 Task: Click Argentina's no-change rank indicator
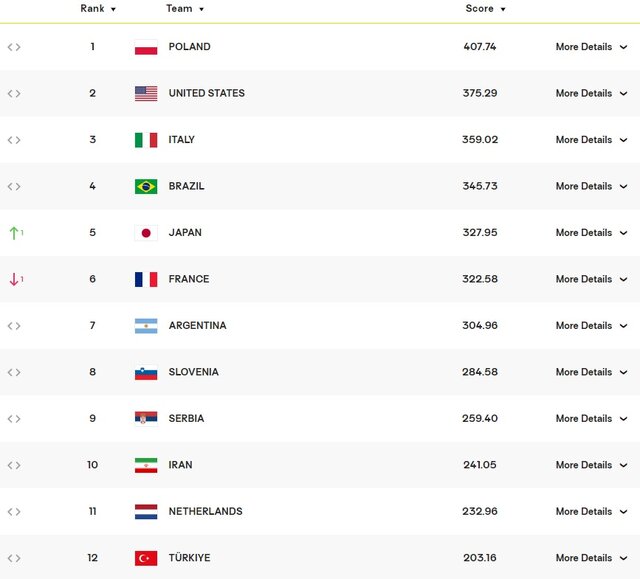pos(14,326)
